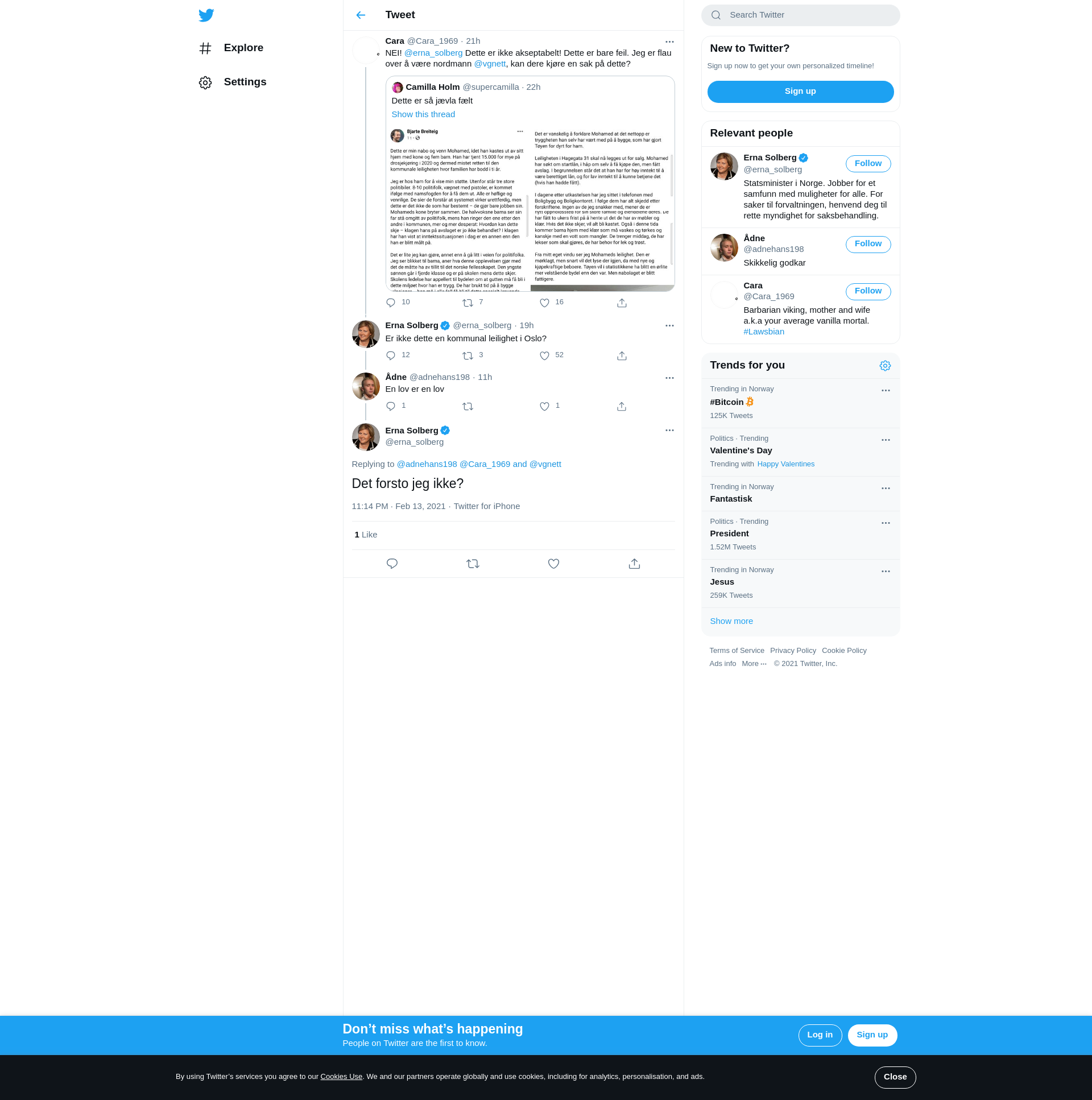This screenshot has width=1092, height=1100.
Task: Open the tweet timestamp 11:14 PM · Feb 13, 2021
Action: [398, 506]
